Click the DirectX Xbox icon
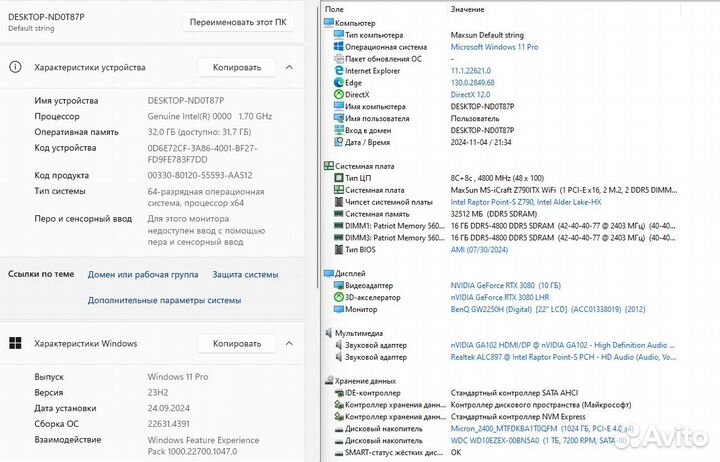Image resolution: width=720 pixels, height=462 pixels. (339, 94)
